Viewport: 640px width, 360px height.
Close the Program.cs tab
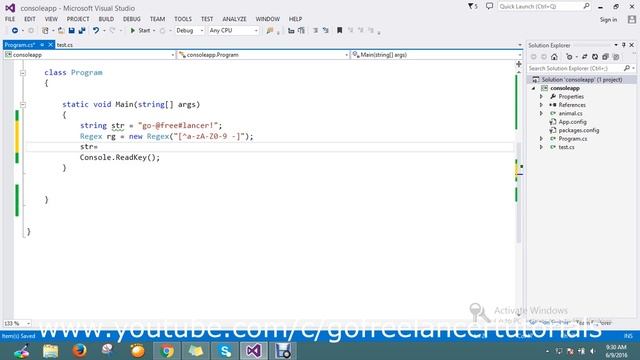pyautogui.click(x=51, y=45)
